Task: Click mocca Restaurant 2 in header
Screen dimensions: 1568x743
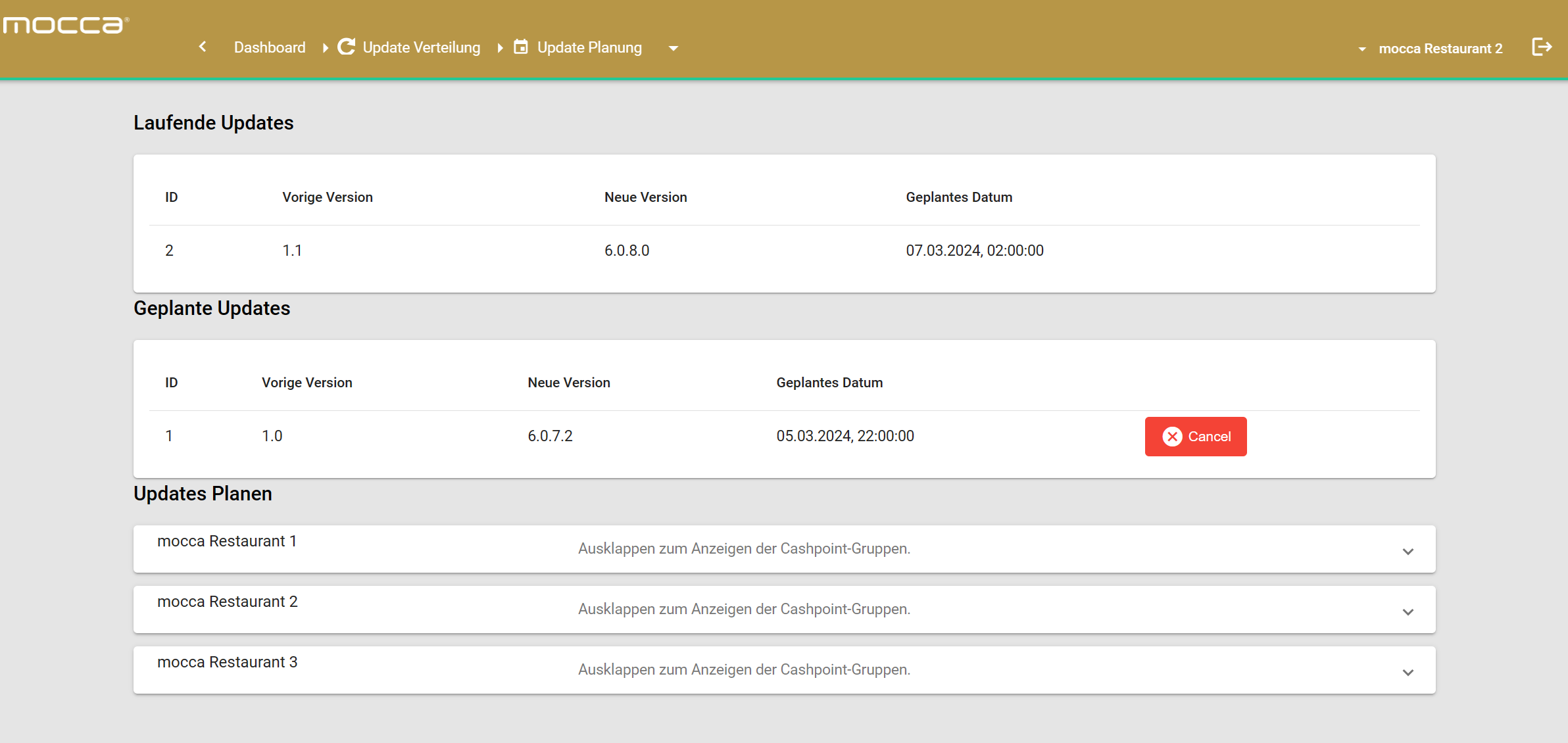Action: pos(1440,49)
